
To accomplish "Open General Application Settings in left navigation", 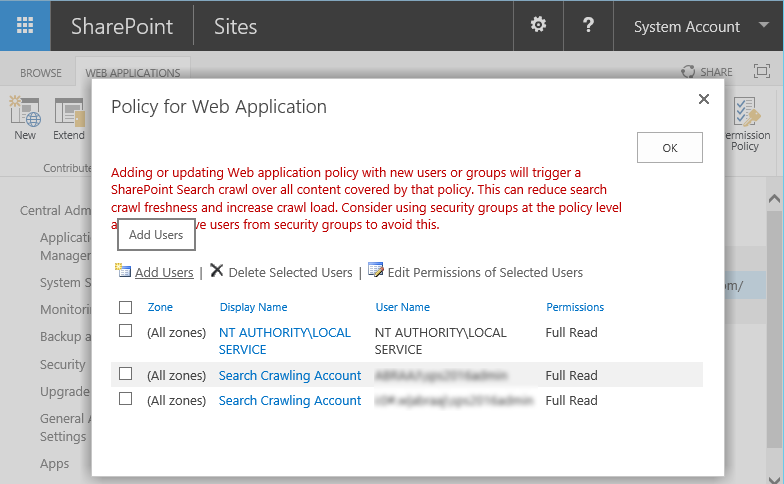I will click(66, 428).
